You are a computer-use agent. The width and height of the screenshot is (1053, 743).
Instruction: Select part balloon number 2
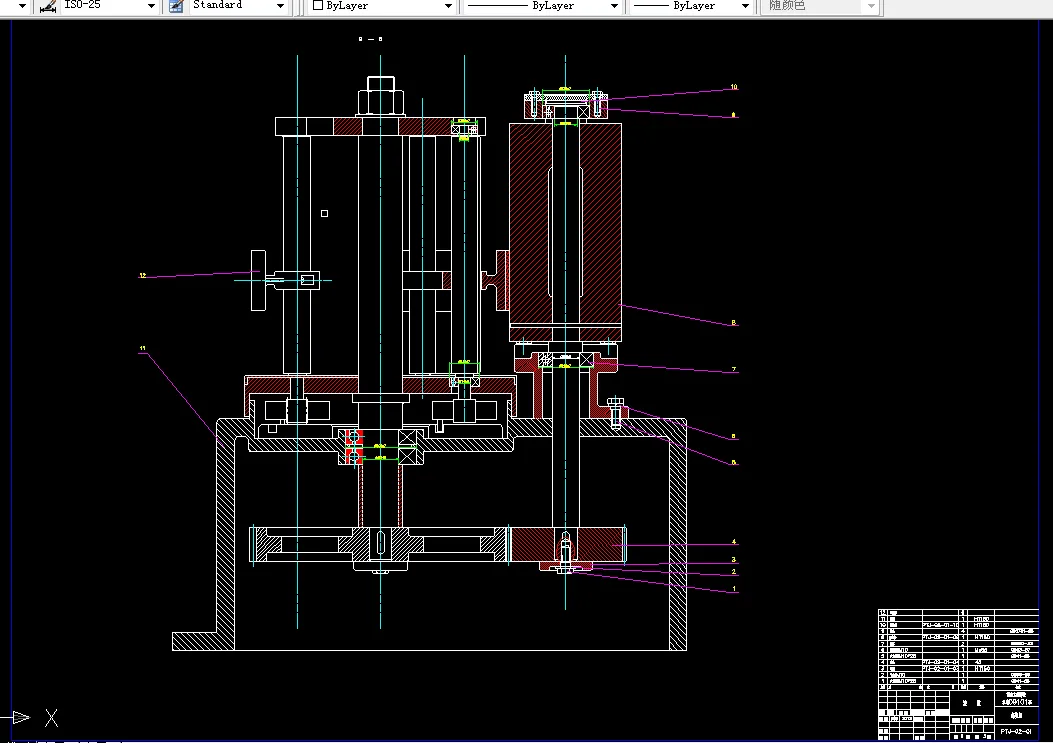click(733, 572)
